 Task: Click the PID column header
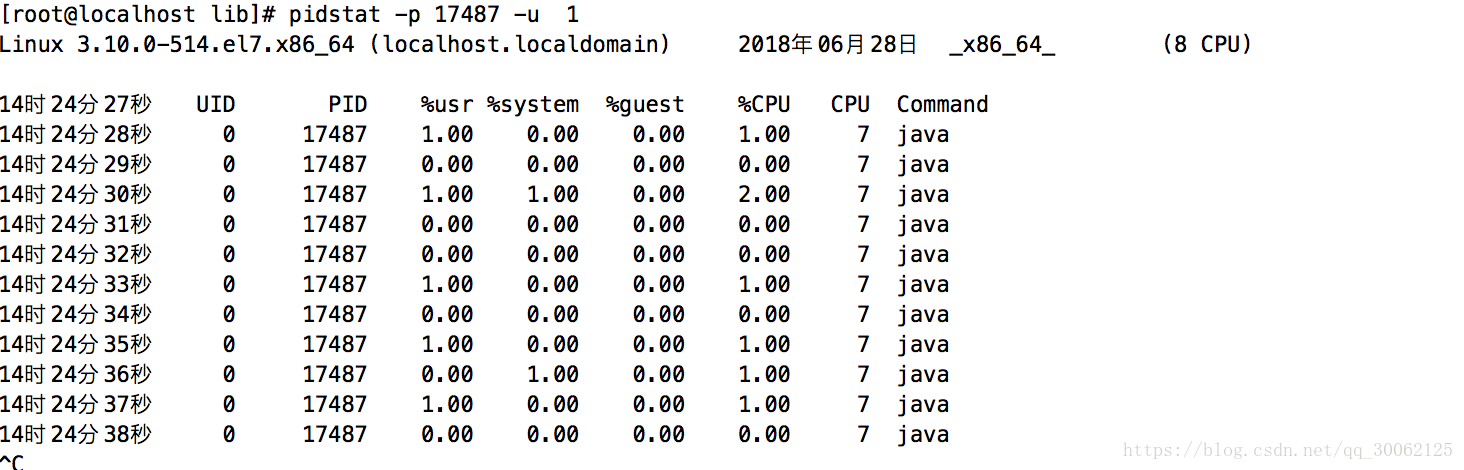(348, 105)
